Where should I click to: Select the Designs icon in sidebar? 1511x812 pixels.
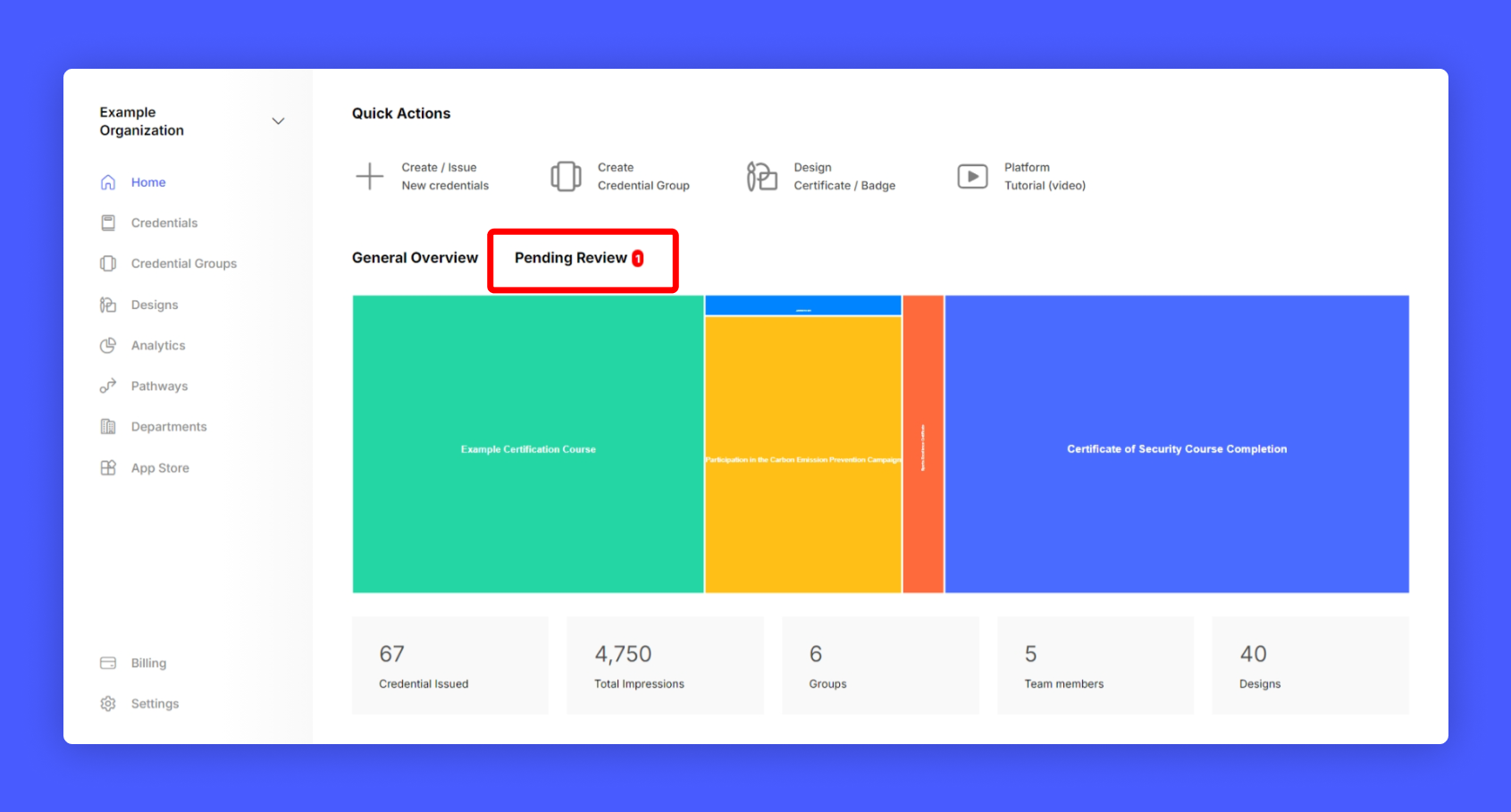click(108, 305)
